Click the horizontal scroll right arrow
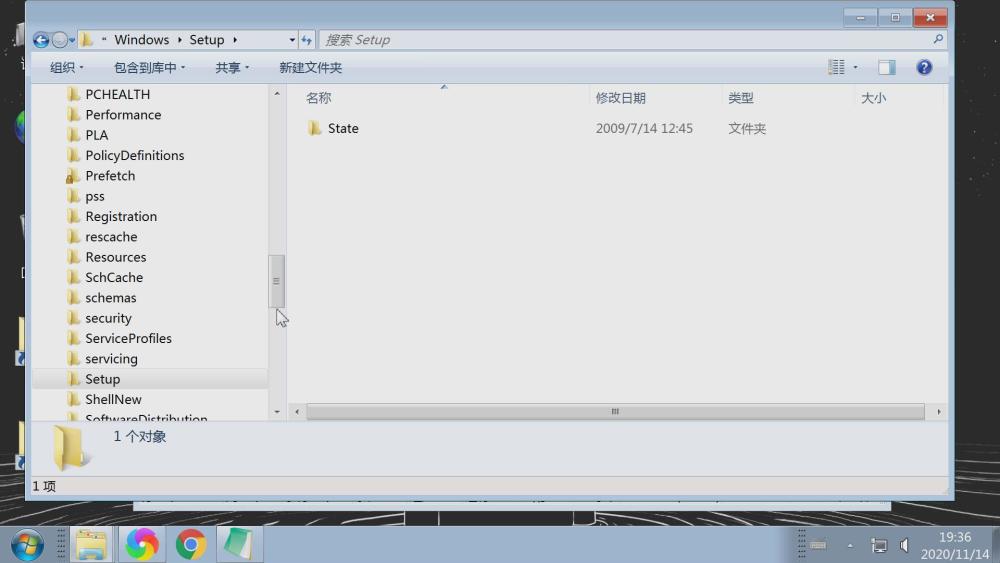Image resolution: width=1000 pixels, height=563 pixels. pyautogui.click(x=939, y=412)
